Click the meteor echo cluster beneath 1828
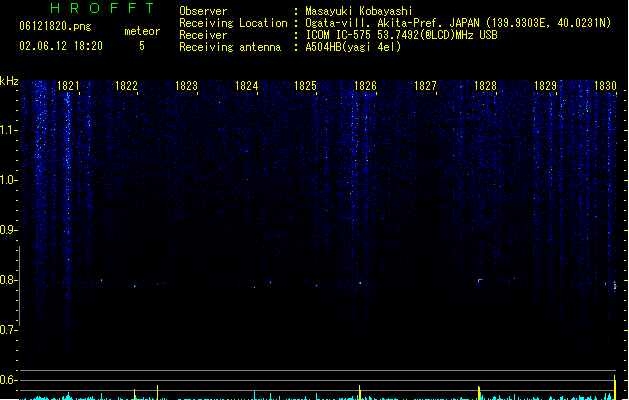Viewport: 629px width, 400px height. click(x=480, y=280)
